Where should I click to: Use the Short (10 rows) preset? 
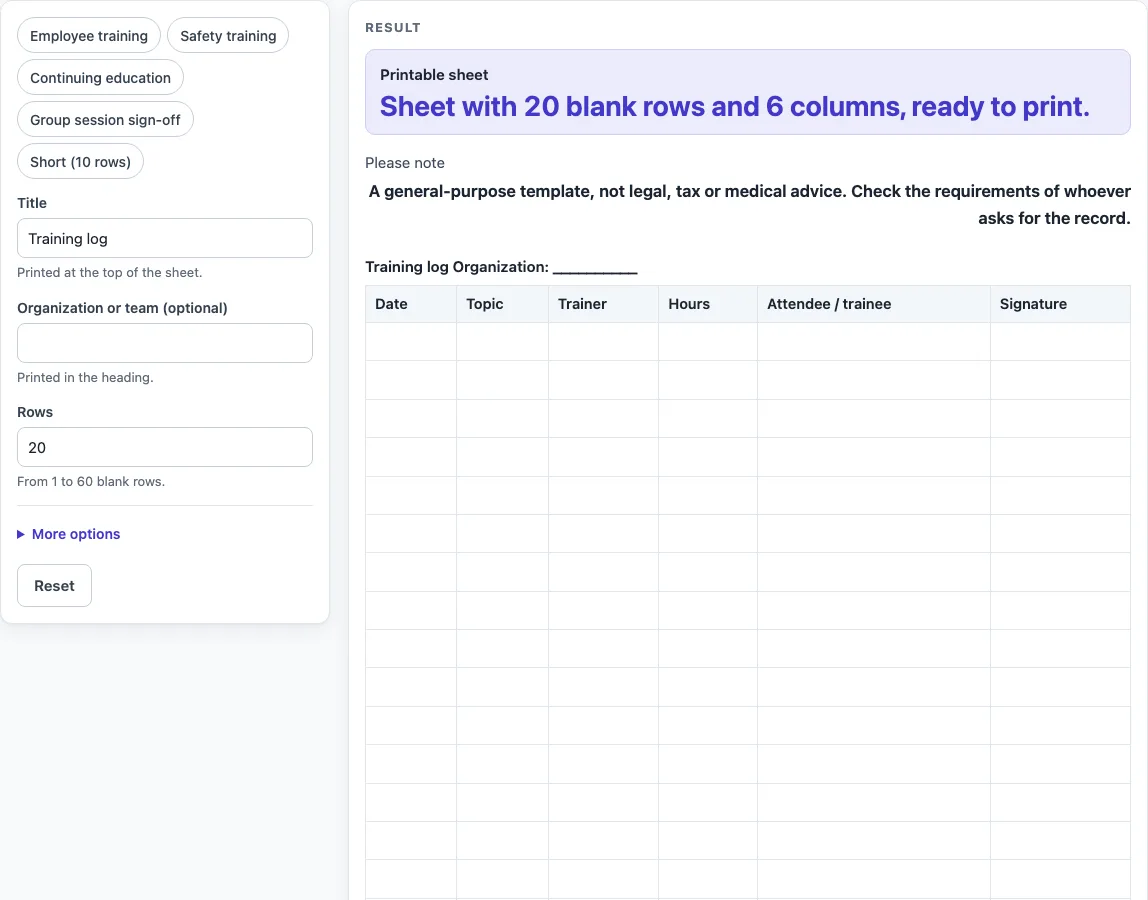coord(81,162)
